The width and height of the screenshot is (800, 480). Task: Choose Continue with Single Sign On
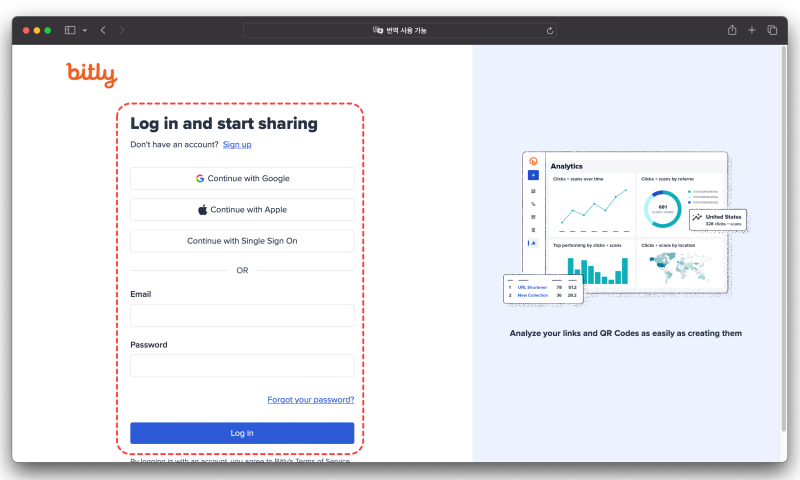242,241
